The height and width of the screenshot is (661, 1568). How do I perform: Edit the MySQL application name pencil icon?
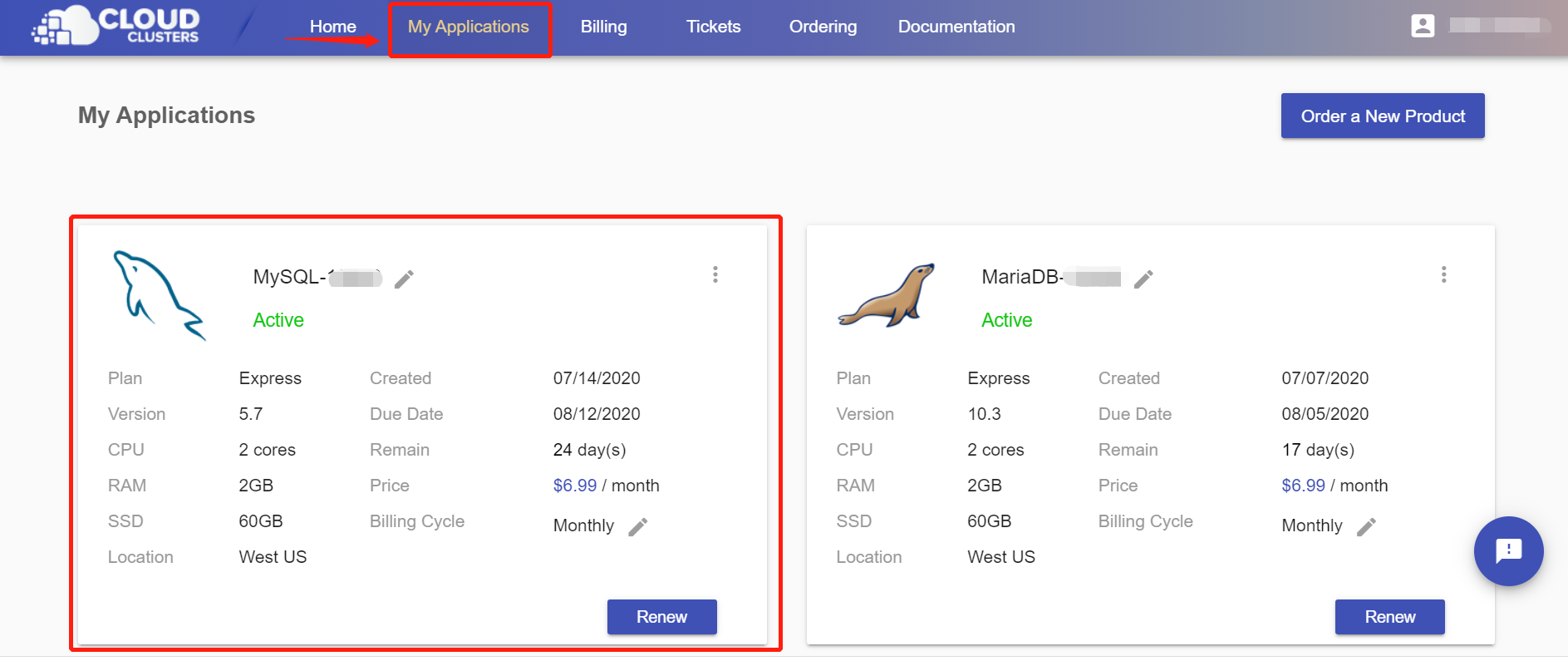(x=404, y=279)
